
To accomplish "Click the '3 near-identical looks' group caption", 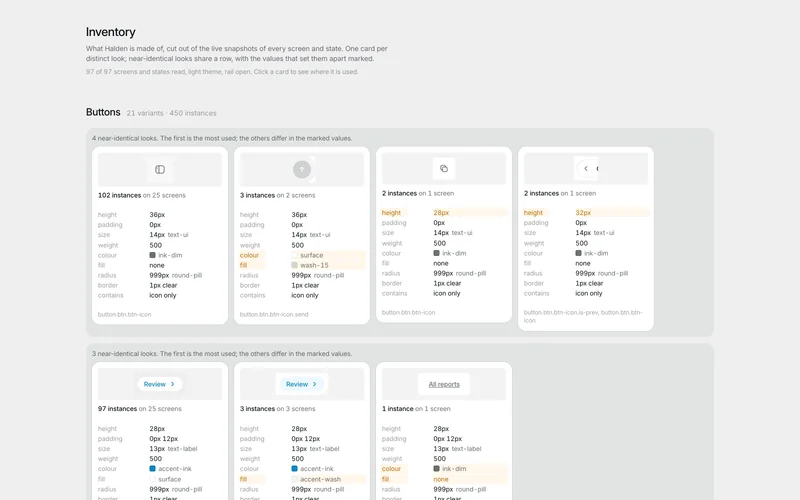I will click(x=222, y=354).
